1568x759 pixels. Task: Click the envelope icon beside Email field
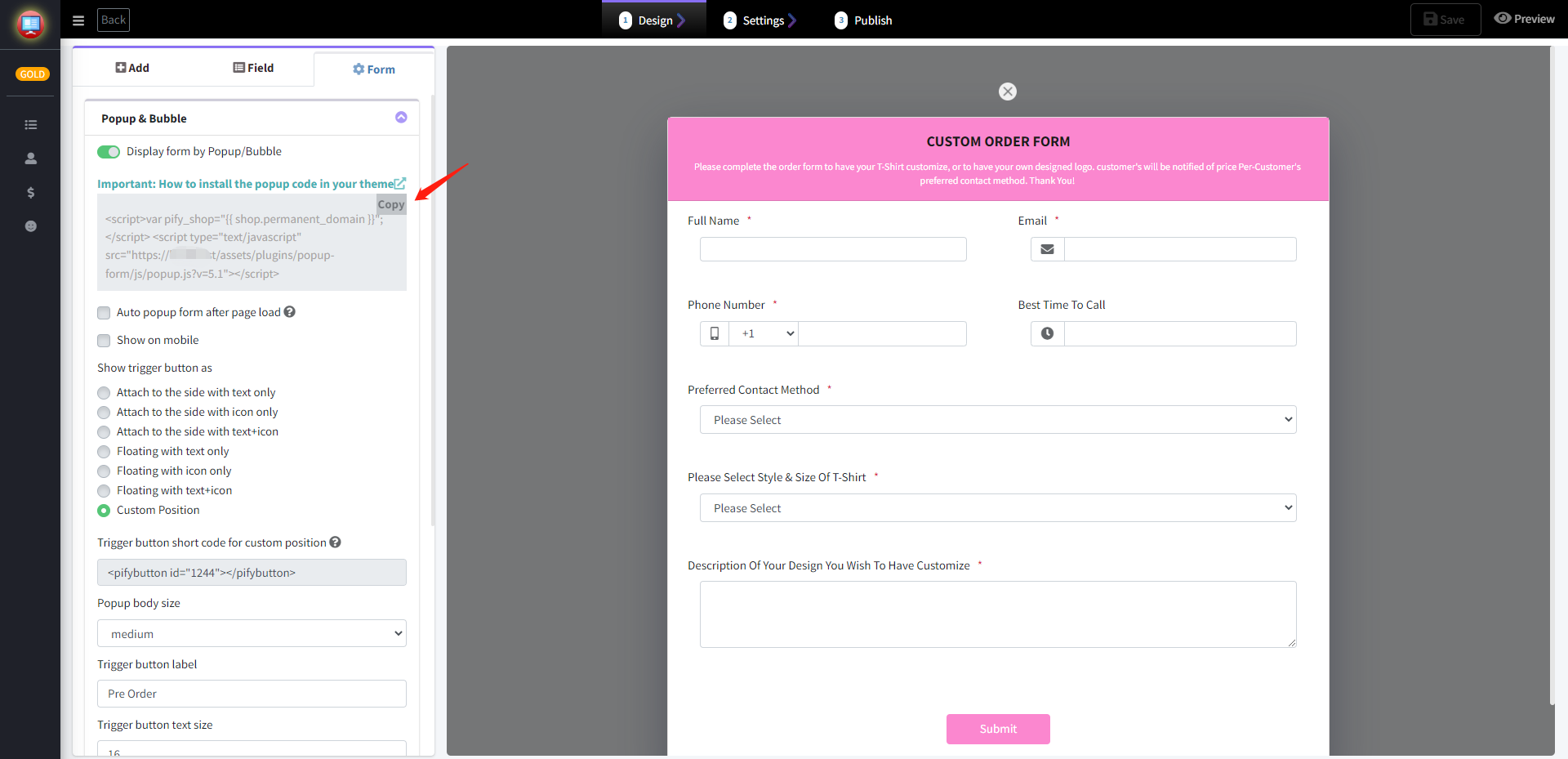1047,249
